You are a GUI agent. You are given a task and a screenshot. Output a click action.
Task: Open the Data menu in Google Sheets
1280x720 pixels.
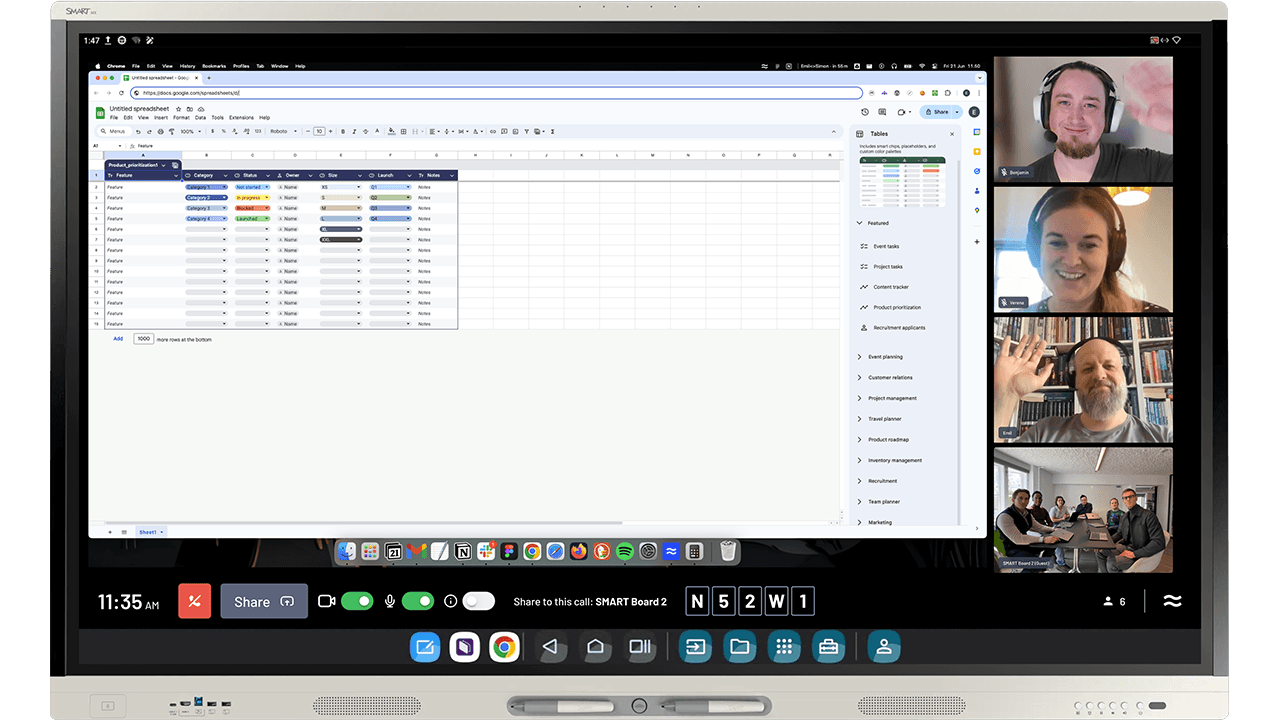(x=200, y=118)
